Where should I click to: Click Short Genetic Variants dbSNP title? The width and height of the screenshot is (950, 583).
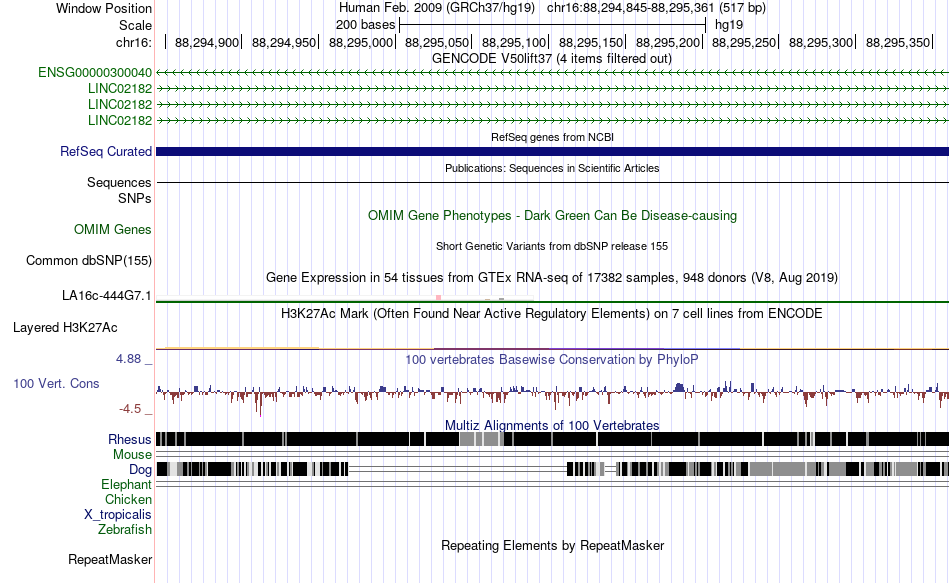(x=552, y=247)
